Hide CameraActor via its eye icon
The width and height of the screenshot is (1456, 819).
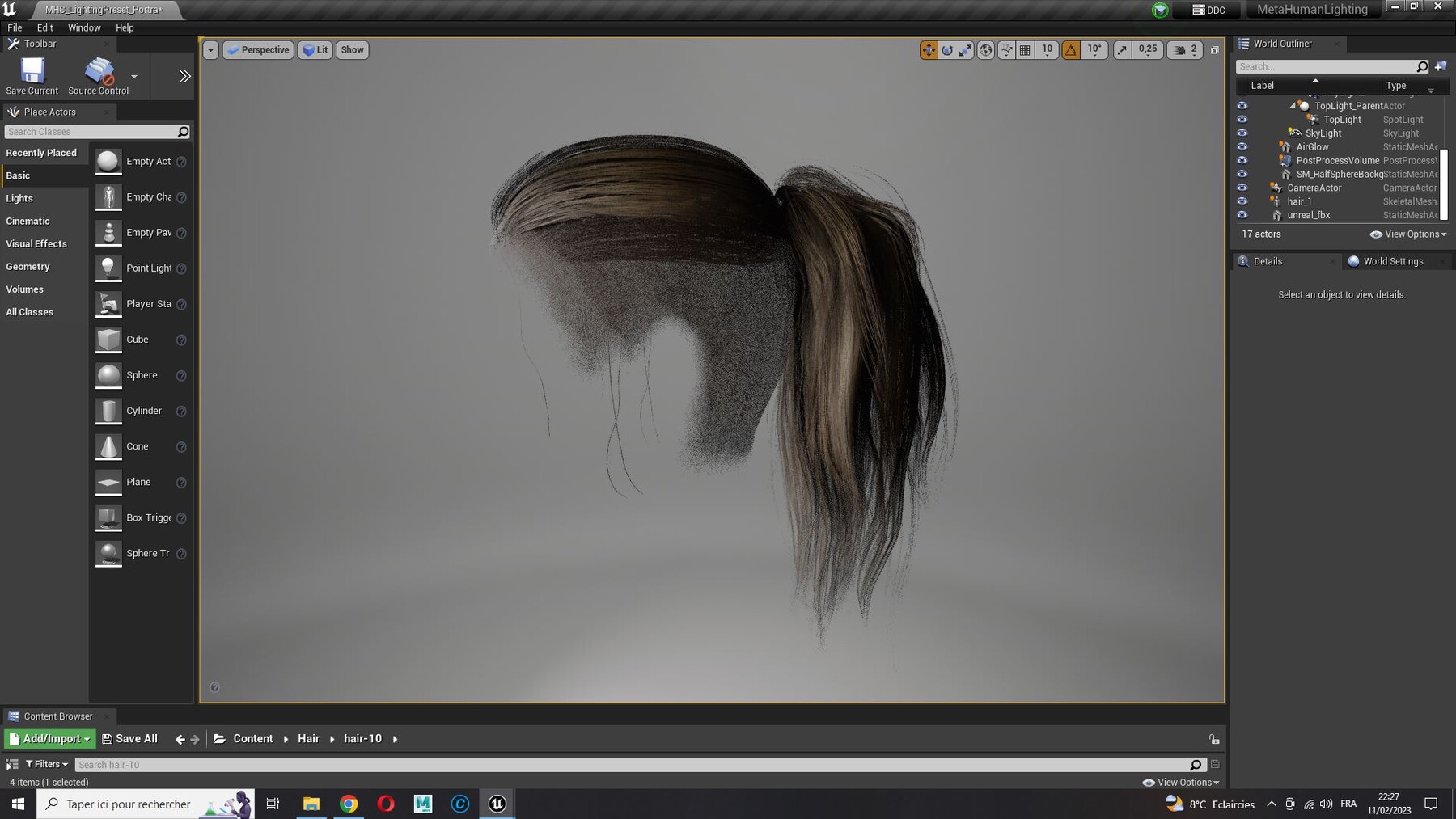pos(1242,188)
